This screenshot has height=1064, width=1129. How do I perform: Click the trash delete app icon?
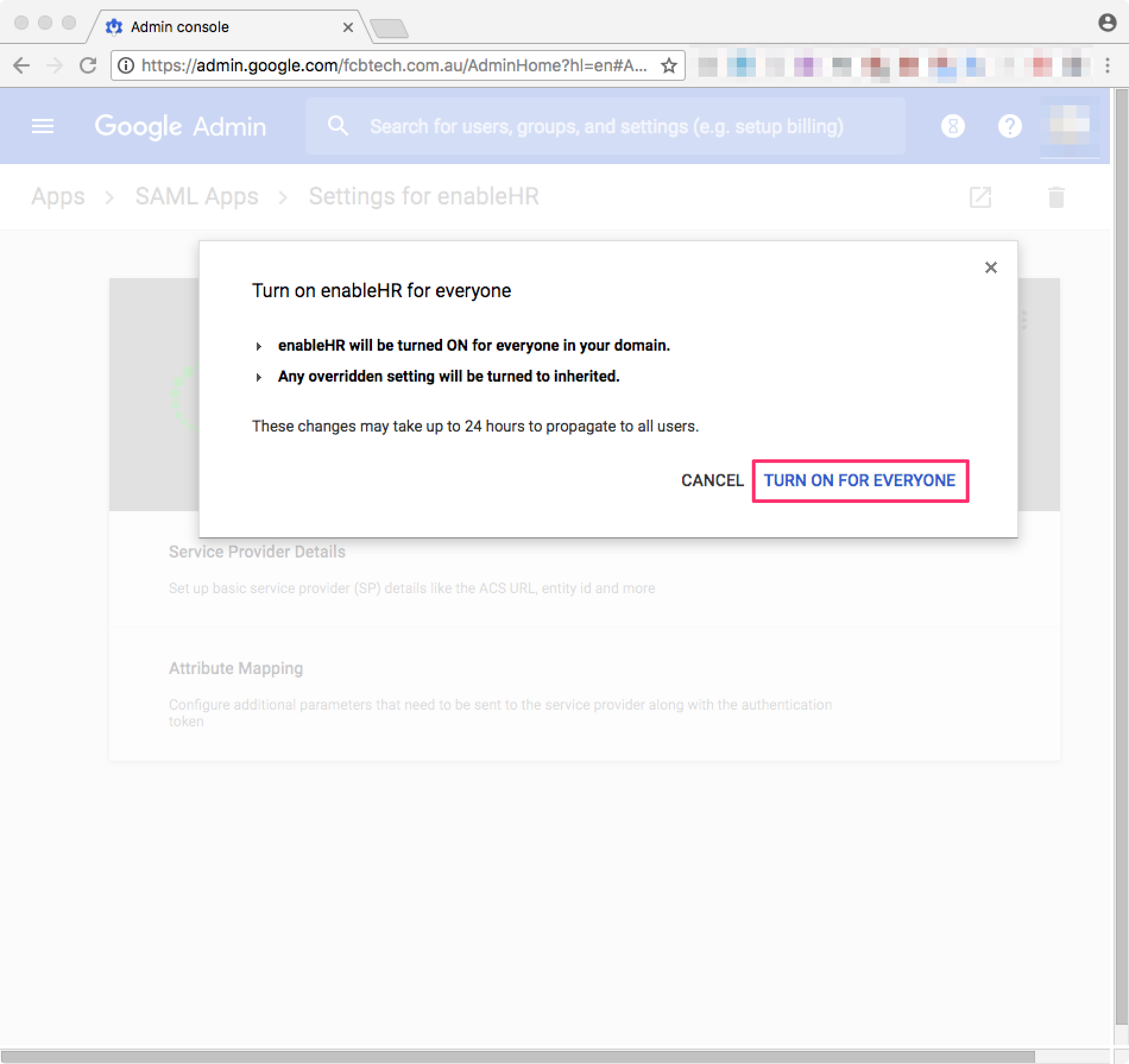pos(1057,197)
